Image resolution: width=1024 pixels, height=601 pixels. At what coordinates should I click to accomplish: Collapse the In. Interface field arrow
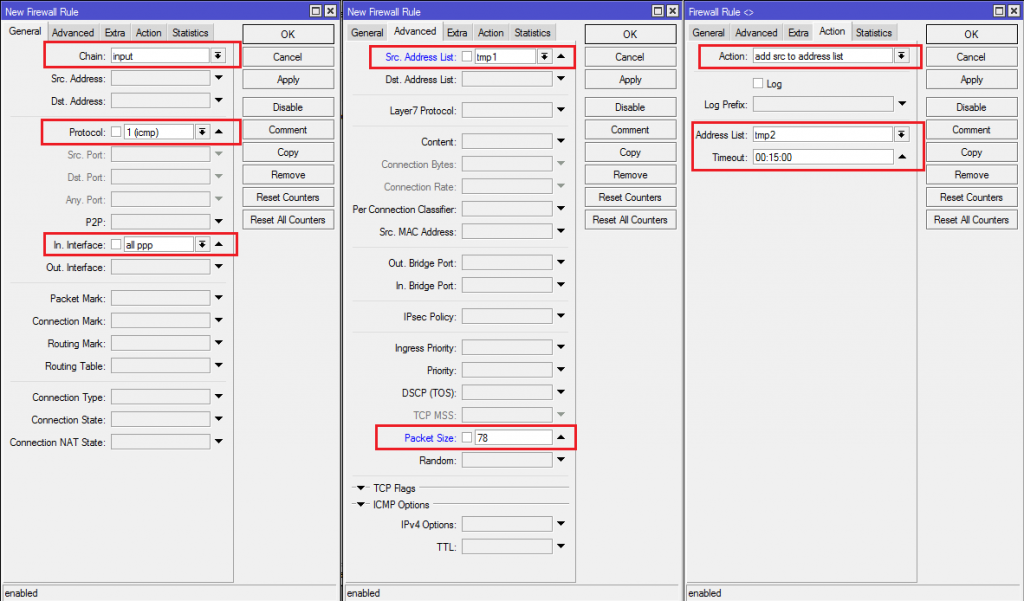pos(219,244)
